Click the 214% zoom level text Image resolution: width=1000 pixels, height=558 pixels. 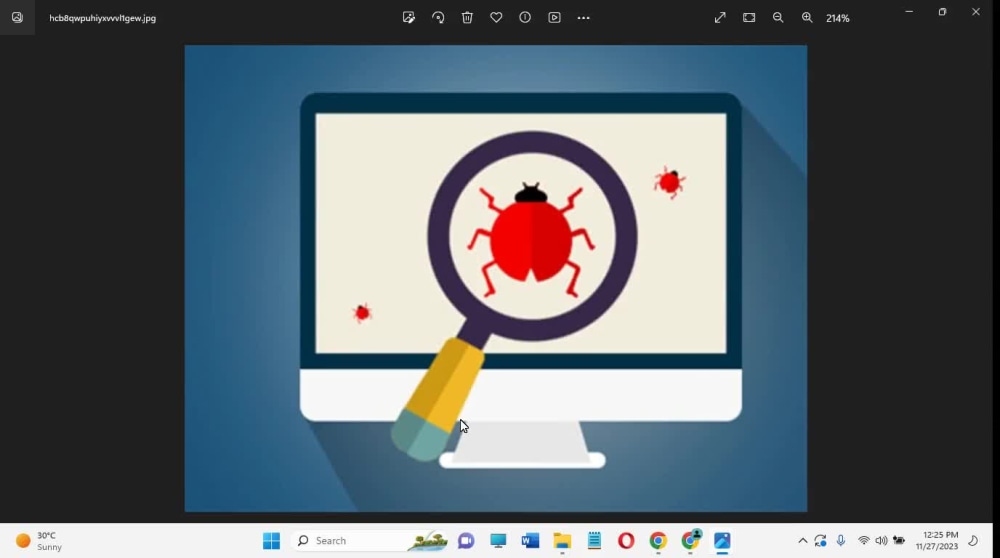tap(837, 18)
